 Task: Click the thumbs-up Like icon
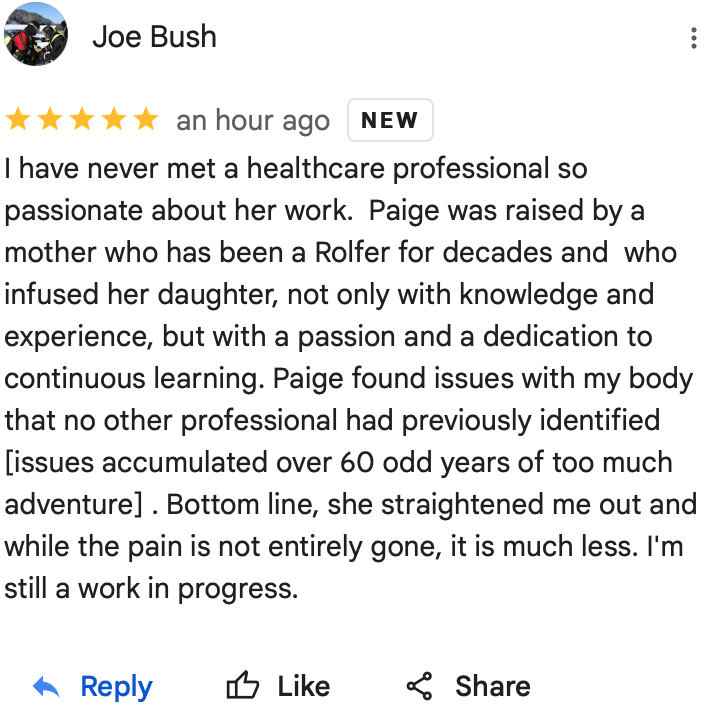(x=242, y=687)
